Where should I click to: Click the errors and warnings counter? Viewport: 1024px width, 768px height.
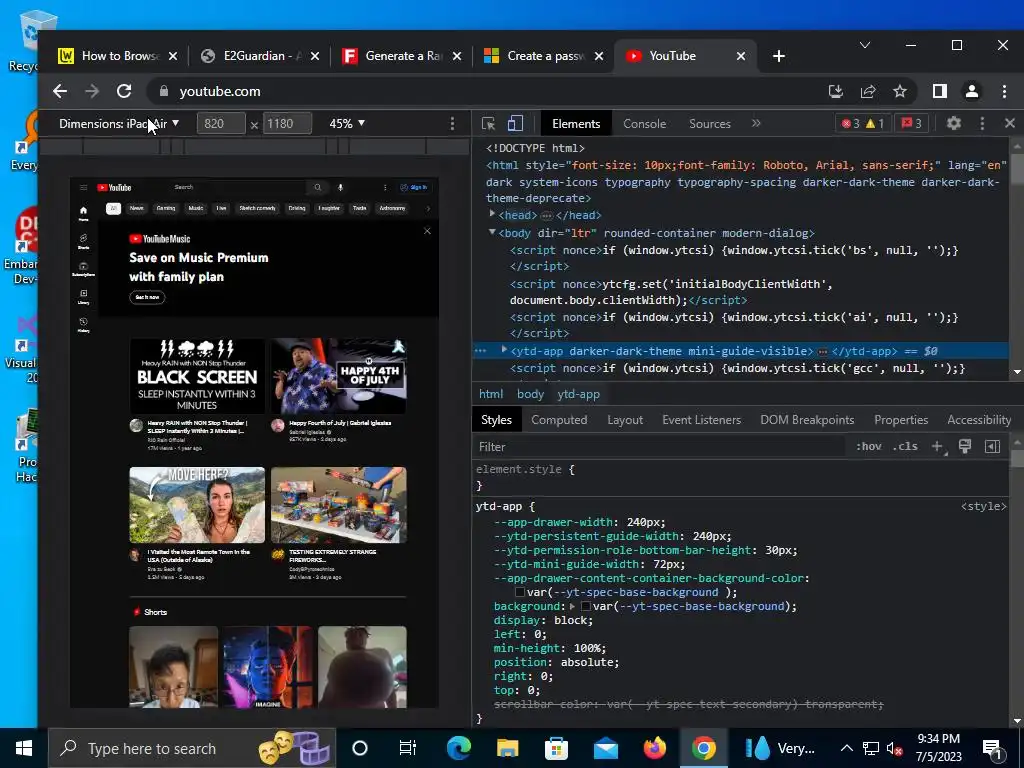tap(863, 123)
